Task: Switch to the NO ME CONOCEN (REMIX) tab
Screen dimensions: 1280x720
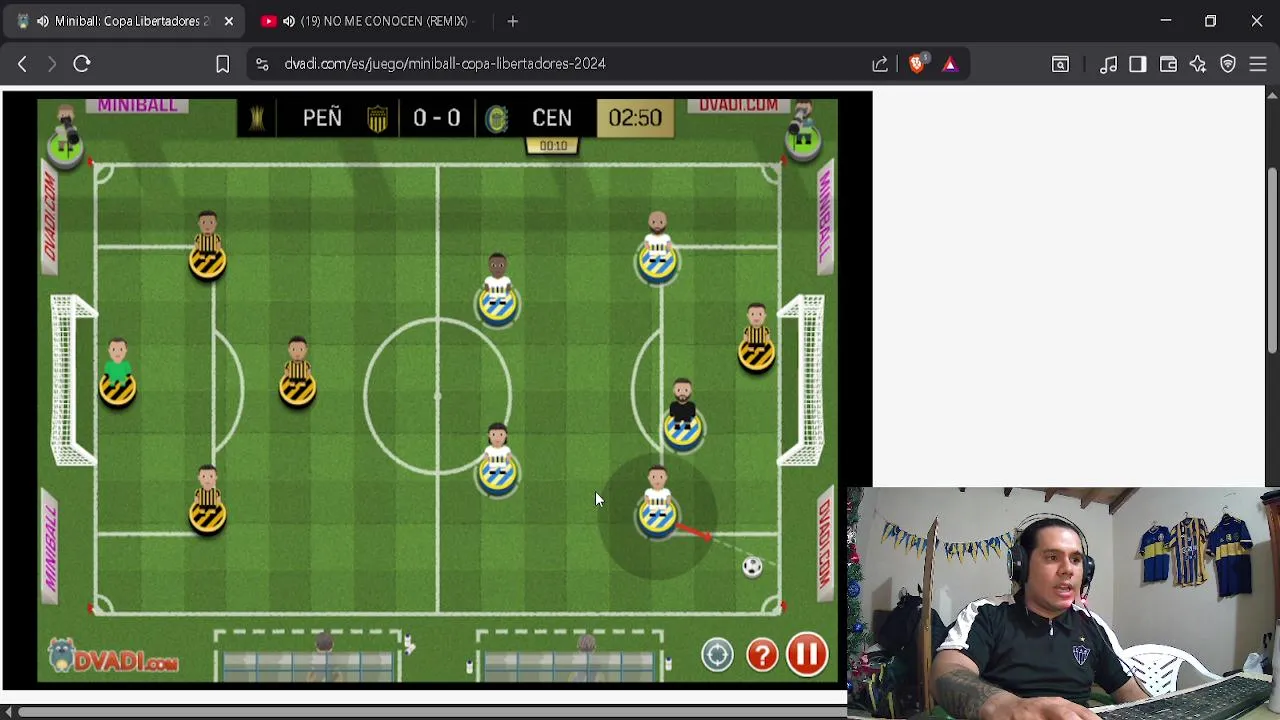Action: 384,21
